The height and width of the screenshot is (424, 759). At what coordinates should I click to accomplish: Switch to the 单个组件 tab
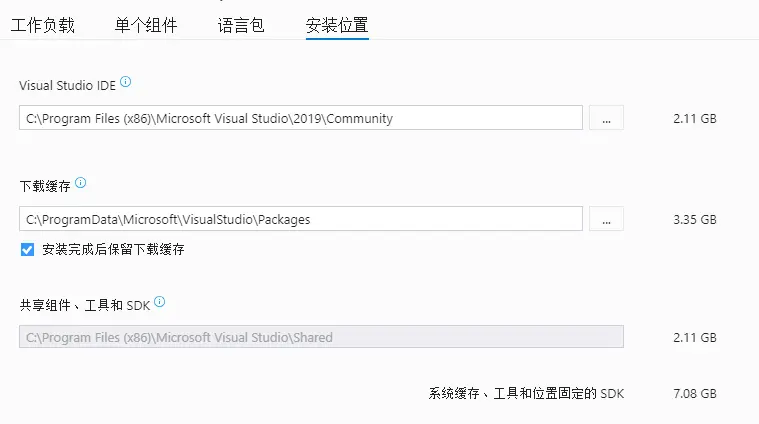click(146, 25)
